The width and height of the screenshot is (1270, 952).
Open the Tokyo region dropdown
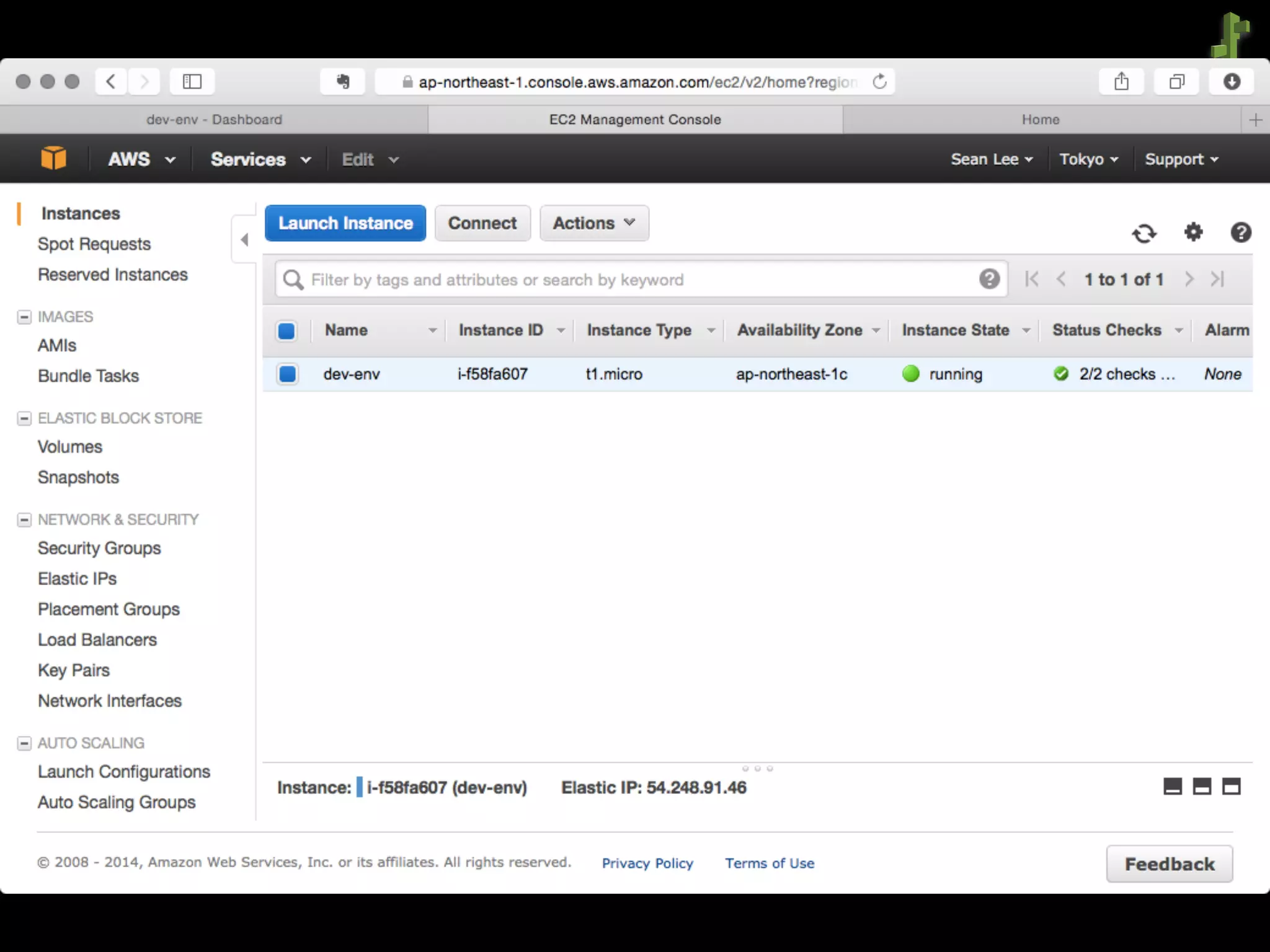point(1088,159)
